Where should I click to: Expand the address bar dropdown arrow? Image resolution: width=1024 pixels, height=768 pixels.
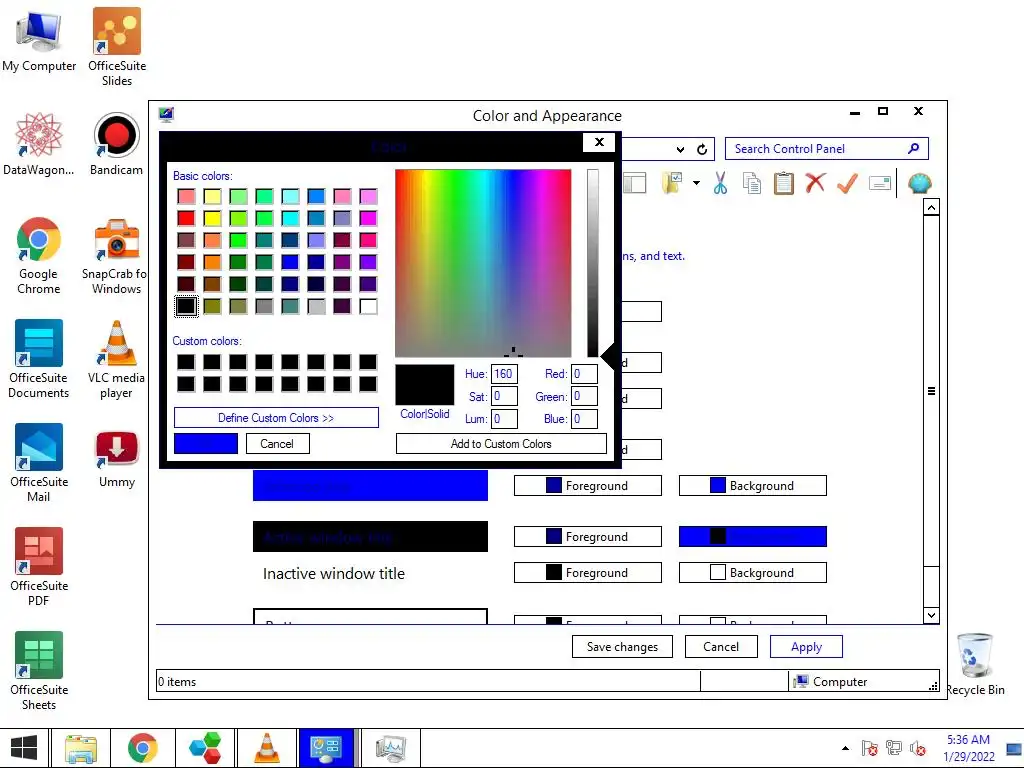point(680,150)
